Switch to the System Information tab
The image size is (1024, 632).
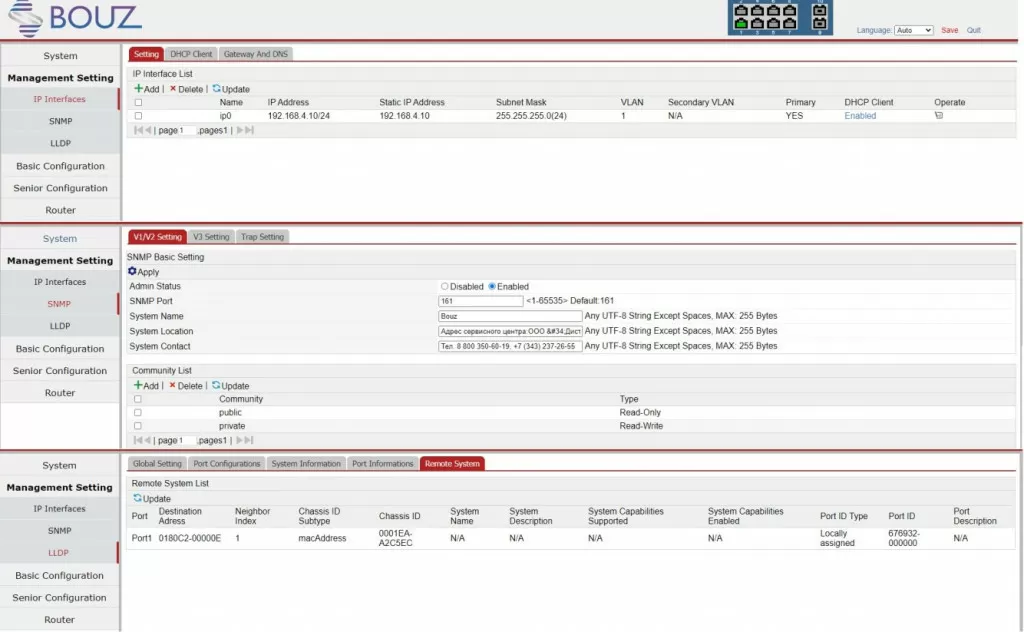click(306, 464)
